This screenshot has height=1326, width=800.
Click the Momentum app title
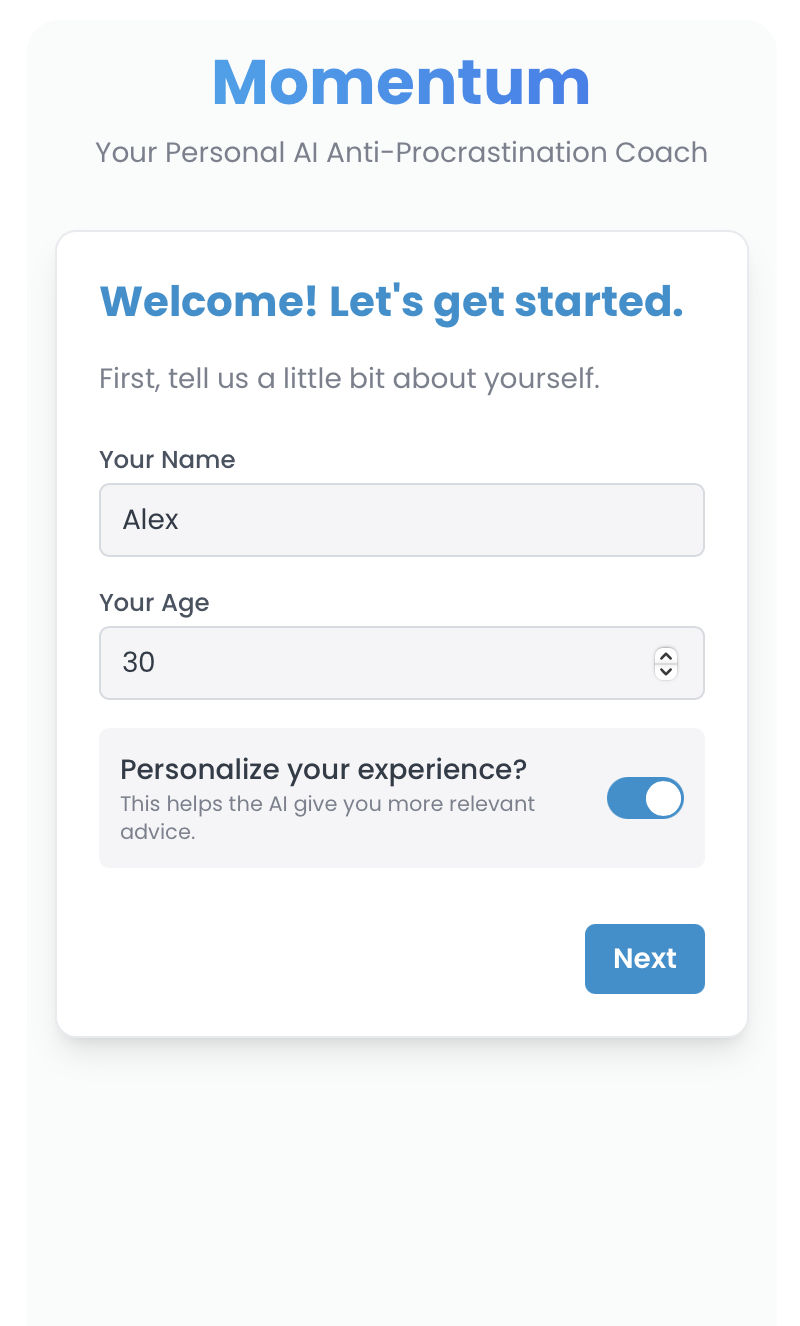click(x=401, y=82)
